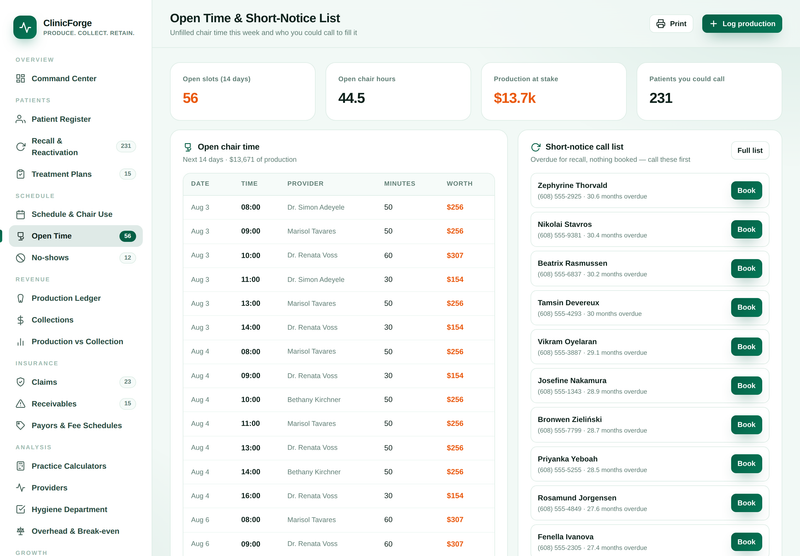Click the Print button
The height and width of the screenshot is (556, 800).
tap(671, 24)
